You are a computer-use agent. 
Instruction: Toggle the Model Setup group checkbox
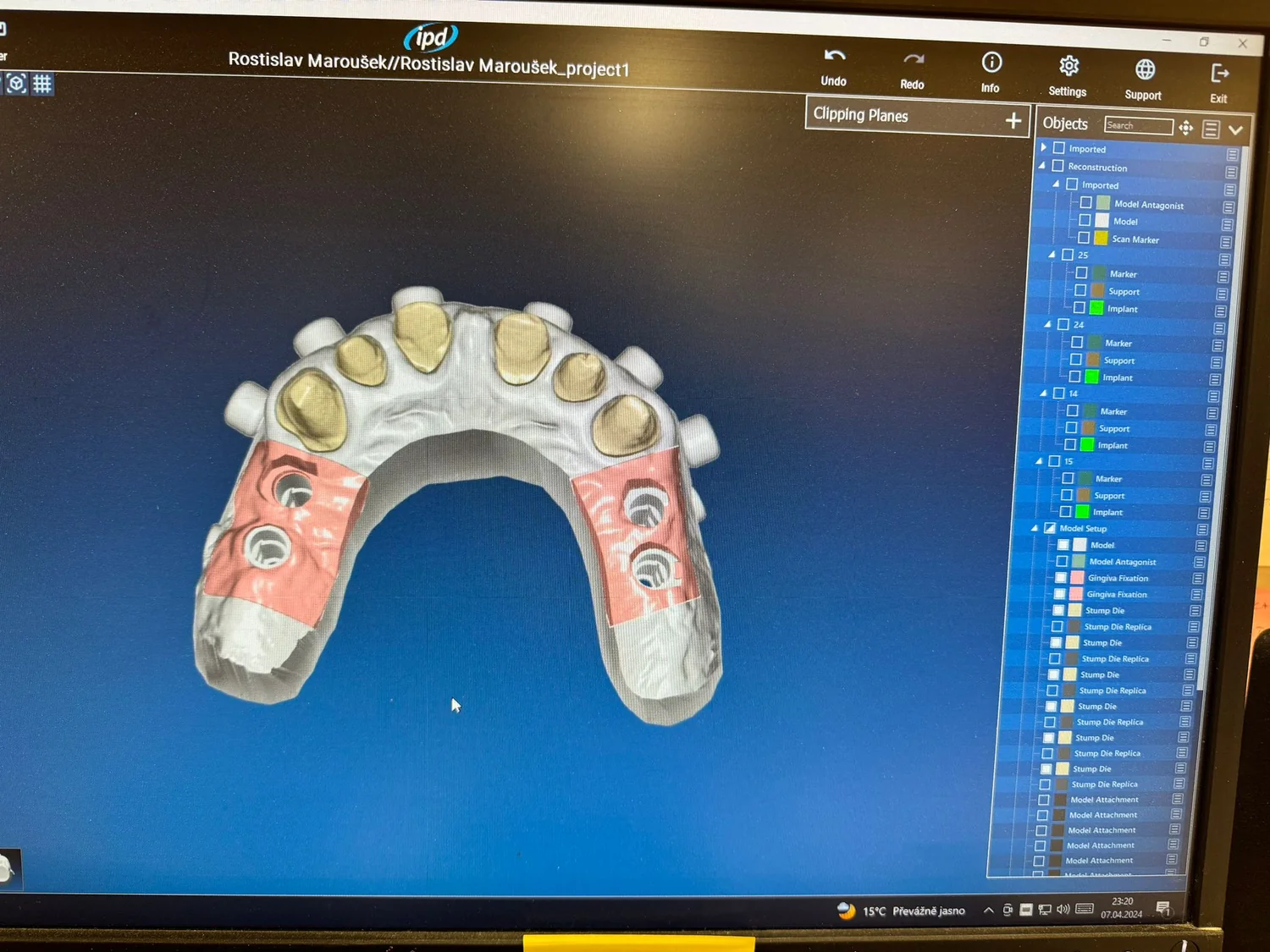pos(1050,527)
